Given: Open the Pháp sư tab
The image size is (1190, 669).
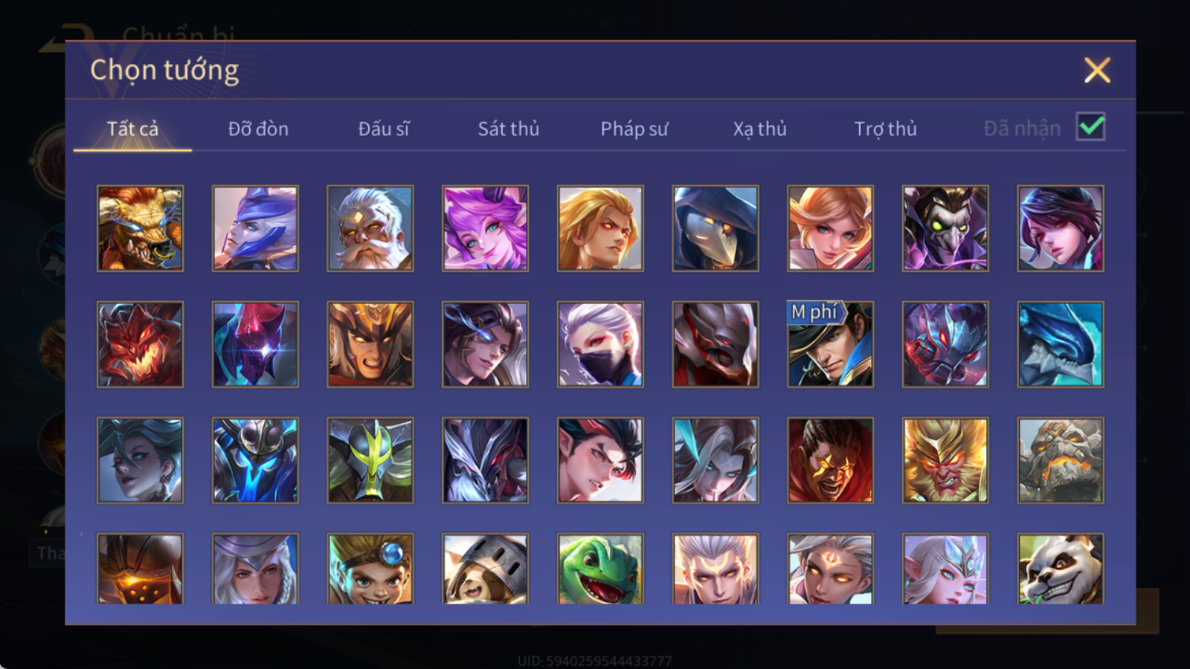Looking at the screenshot, I should pos(634,129).
